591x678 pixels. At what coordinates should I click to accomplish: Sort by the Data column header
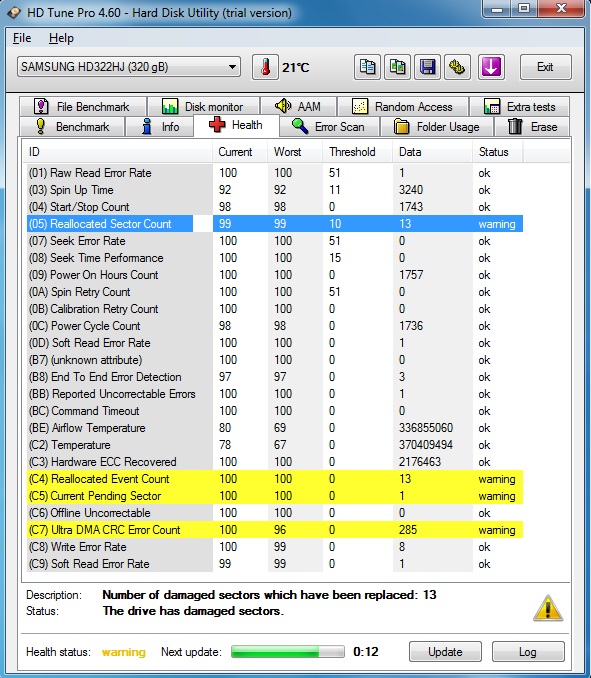[432, 152]
